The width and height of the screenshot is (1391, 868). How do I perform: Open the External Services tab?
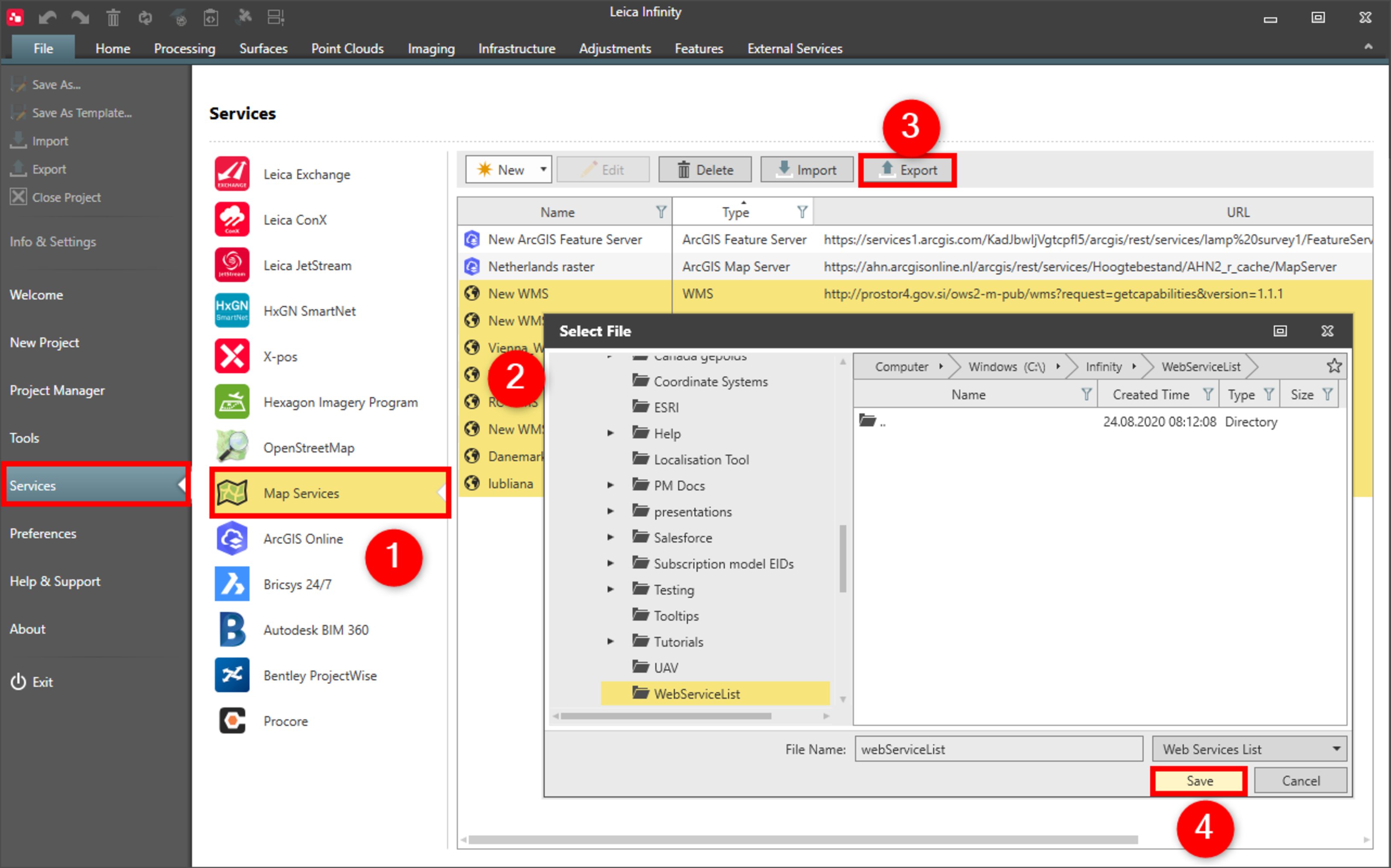click(795, 48)
